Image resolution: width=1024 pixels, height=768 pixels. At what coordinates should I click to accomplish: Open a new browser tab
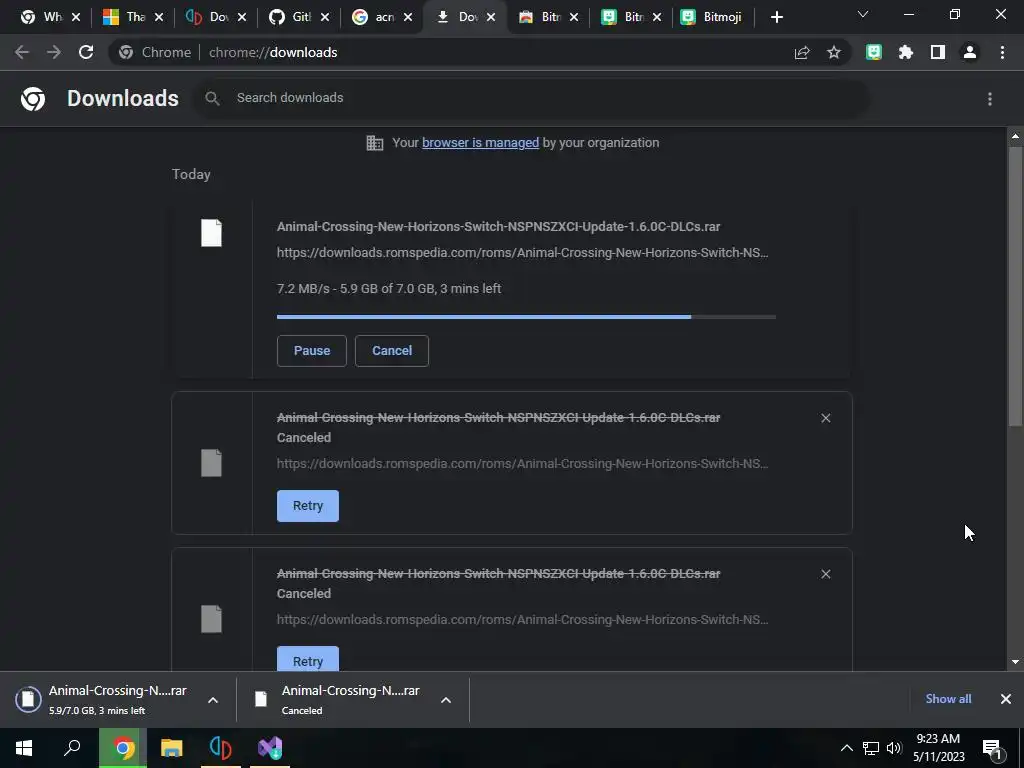coord(776,17)
